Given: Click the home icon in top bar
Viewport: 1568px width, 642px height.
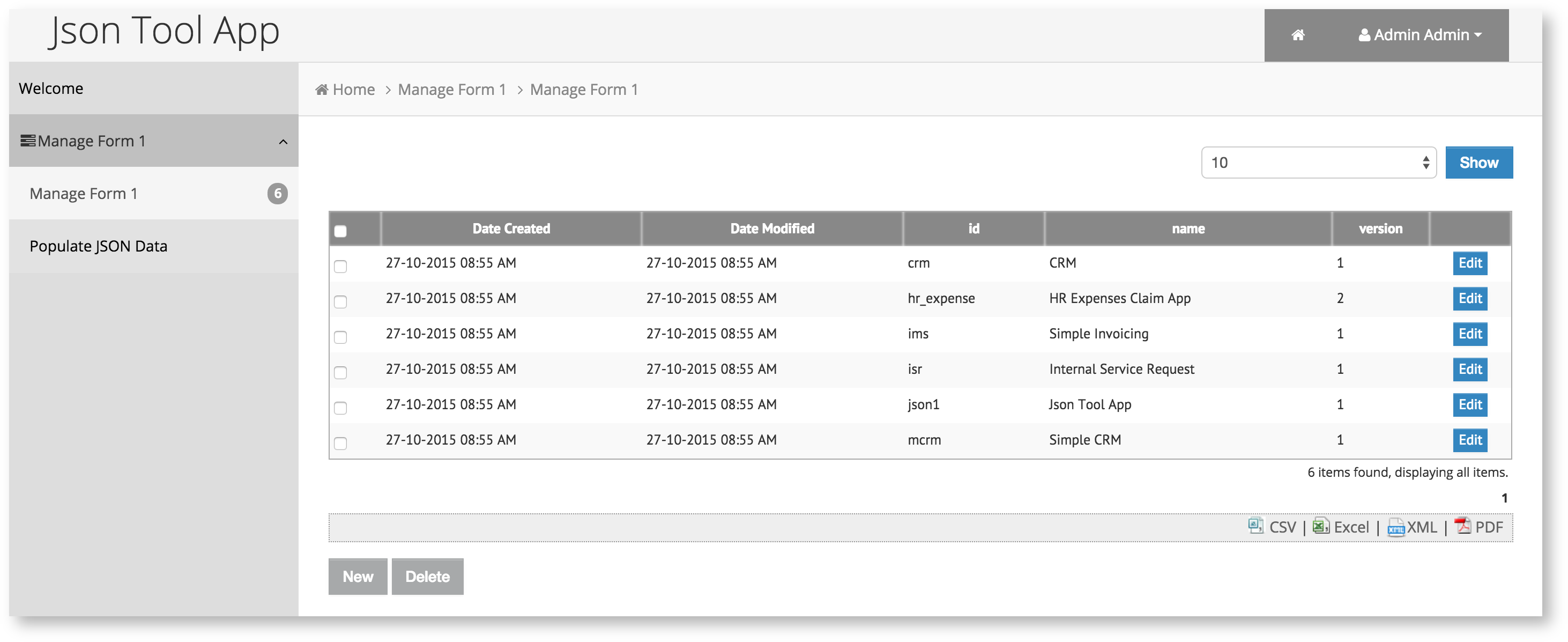Looking at the screenshot, I should tap(1297, 35).
